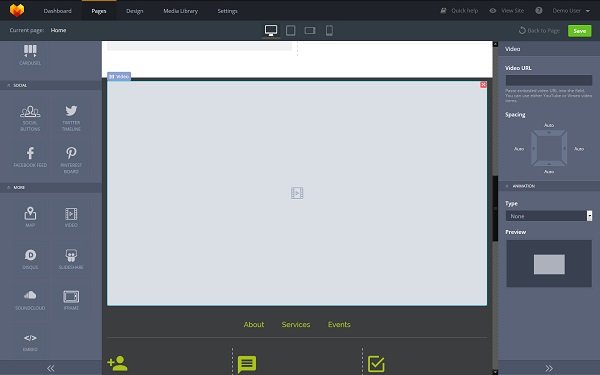
Task: Collapse the Animation section
Action: (x=549, y=186)
